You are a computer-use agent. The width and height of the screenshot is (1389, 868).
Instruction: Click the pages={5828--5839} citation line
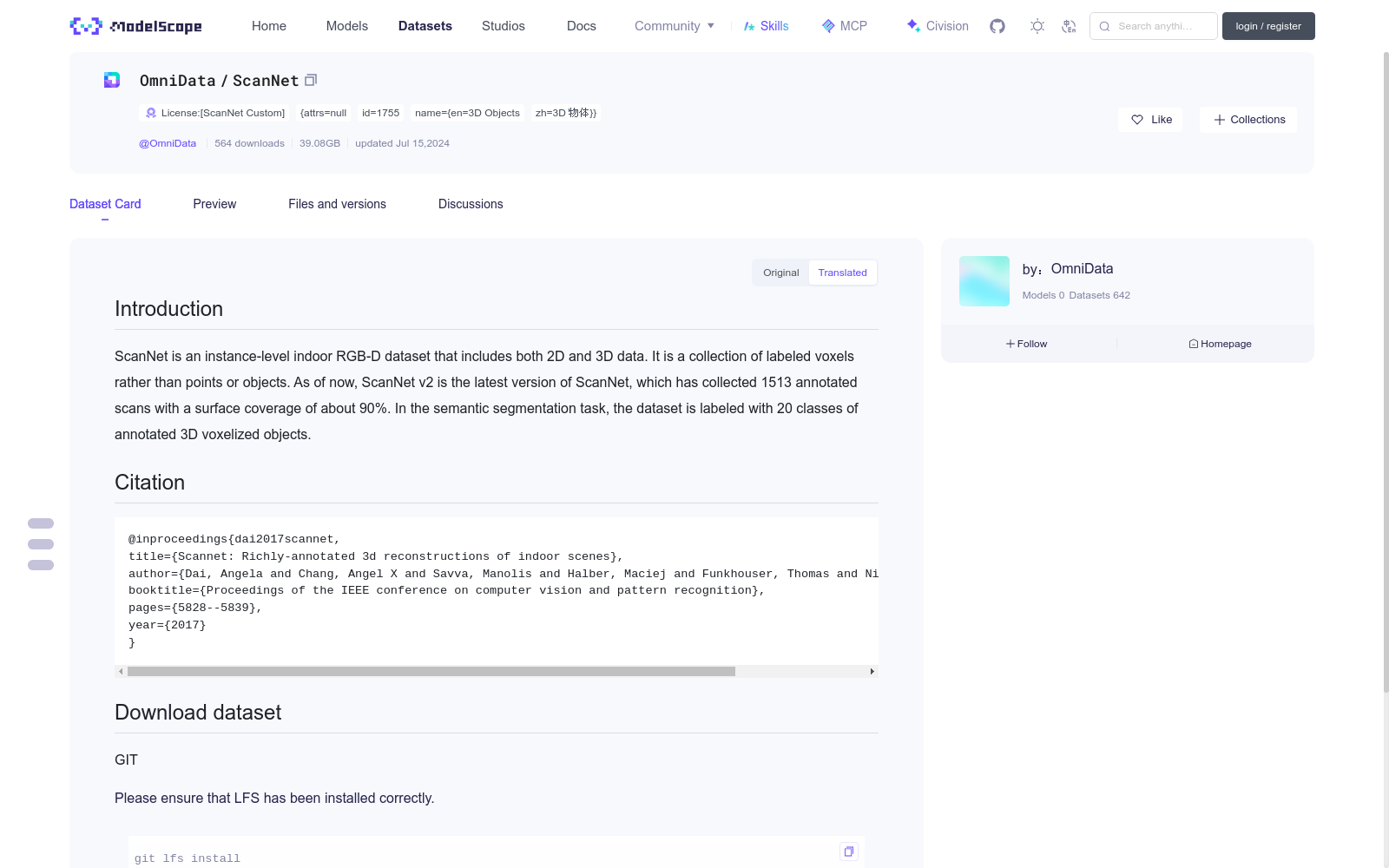click(195, 608)
